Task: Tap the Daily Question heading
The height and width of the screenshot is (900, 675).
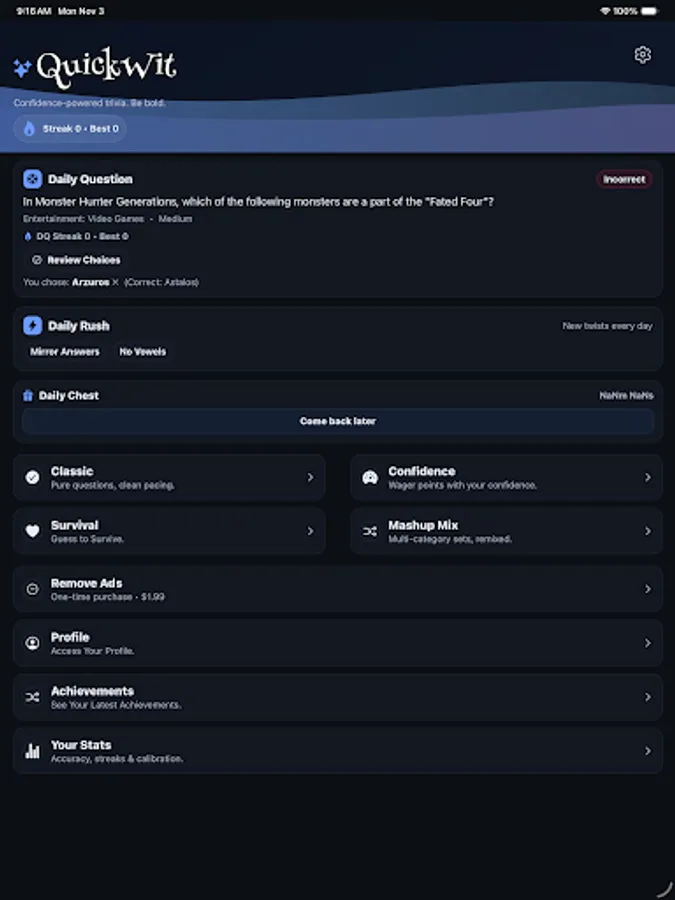Action: 90,179
